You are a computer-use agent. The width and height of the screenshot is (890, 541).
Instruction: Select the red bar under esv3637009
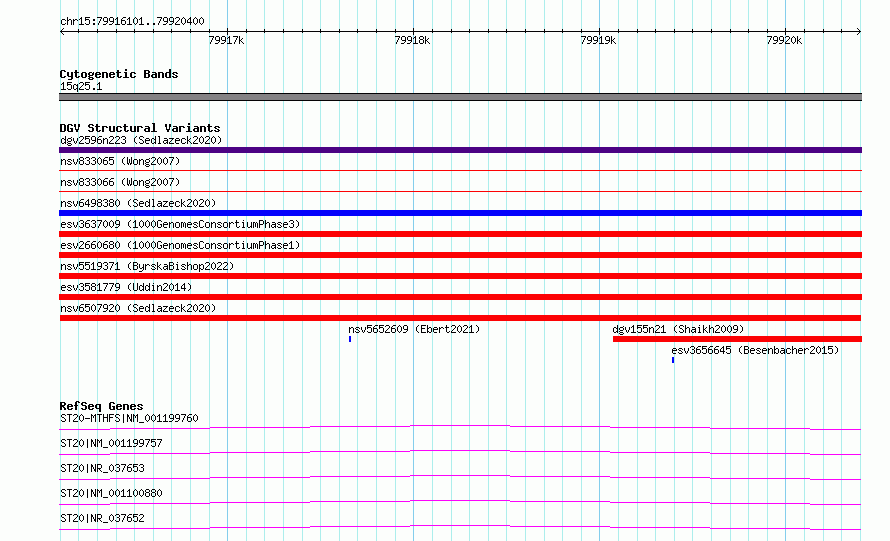point(460,234)
